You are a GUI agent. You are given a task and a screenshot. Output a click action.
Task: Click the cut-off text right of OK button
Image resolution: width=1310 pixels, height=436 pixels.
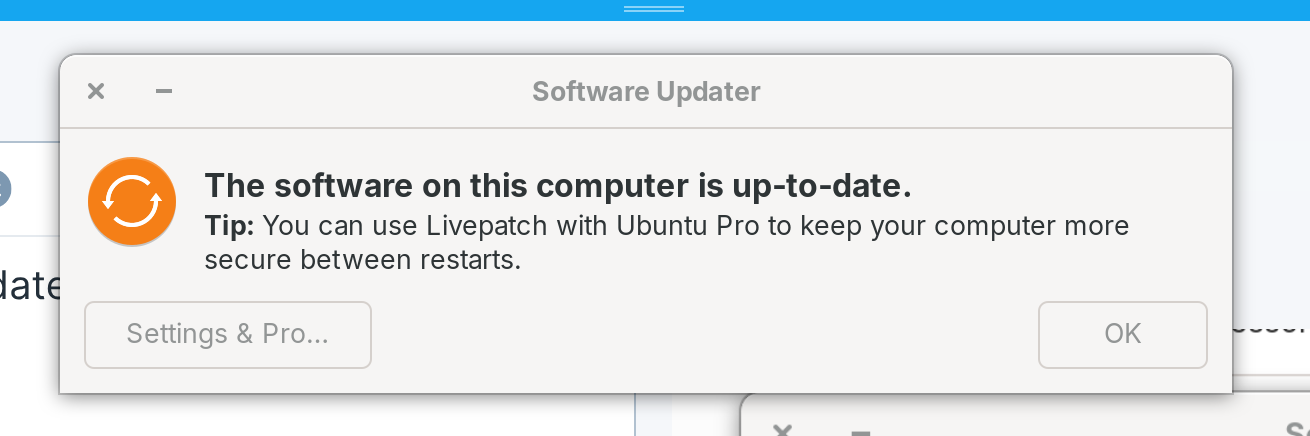coord(1260,326)
